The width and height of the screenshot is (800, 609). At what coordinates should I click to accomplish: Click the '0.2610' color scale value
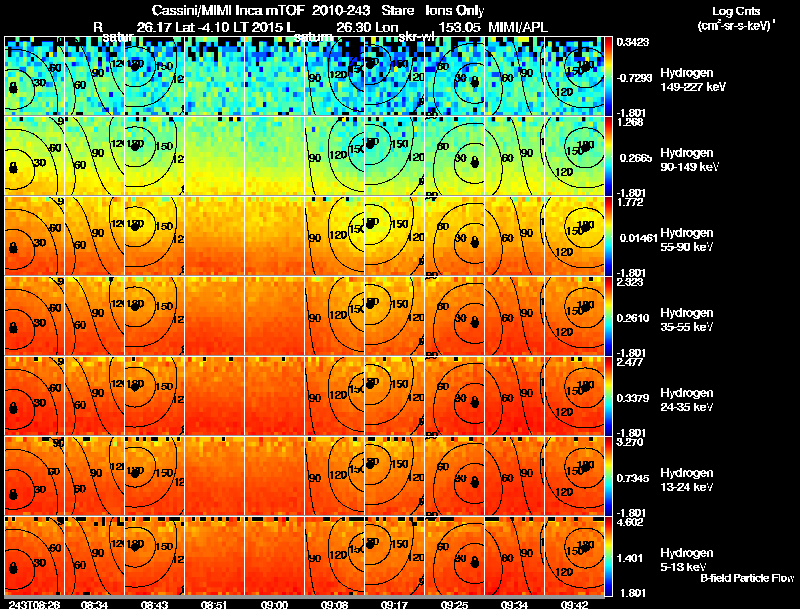coord(635,318)
